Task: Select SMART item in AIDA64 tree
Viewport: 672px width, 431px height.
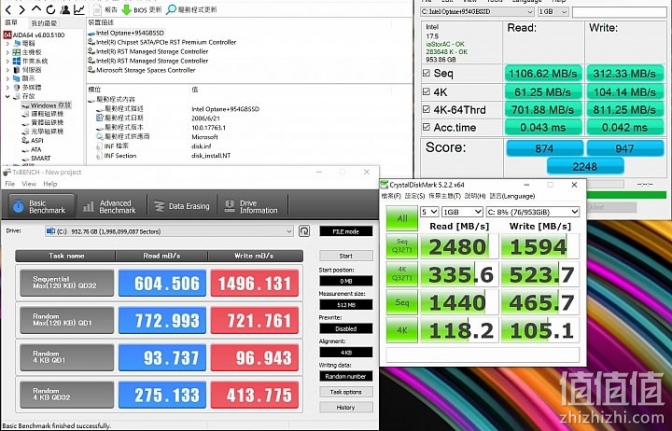Action: coord(41,158)
